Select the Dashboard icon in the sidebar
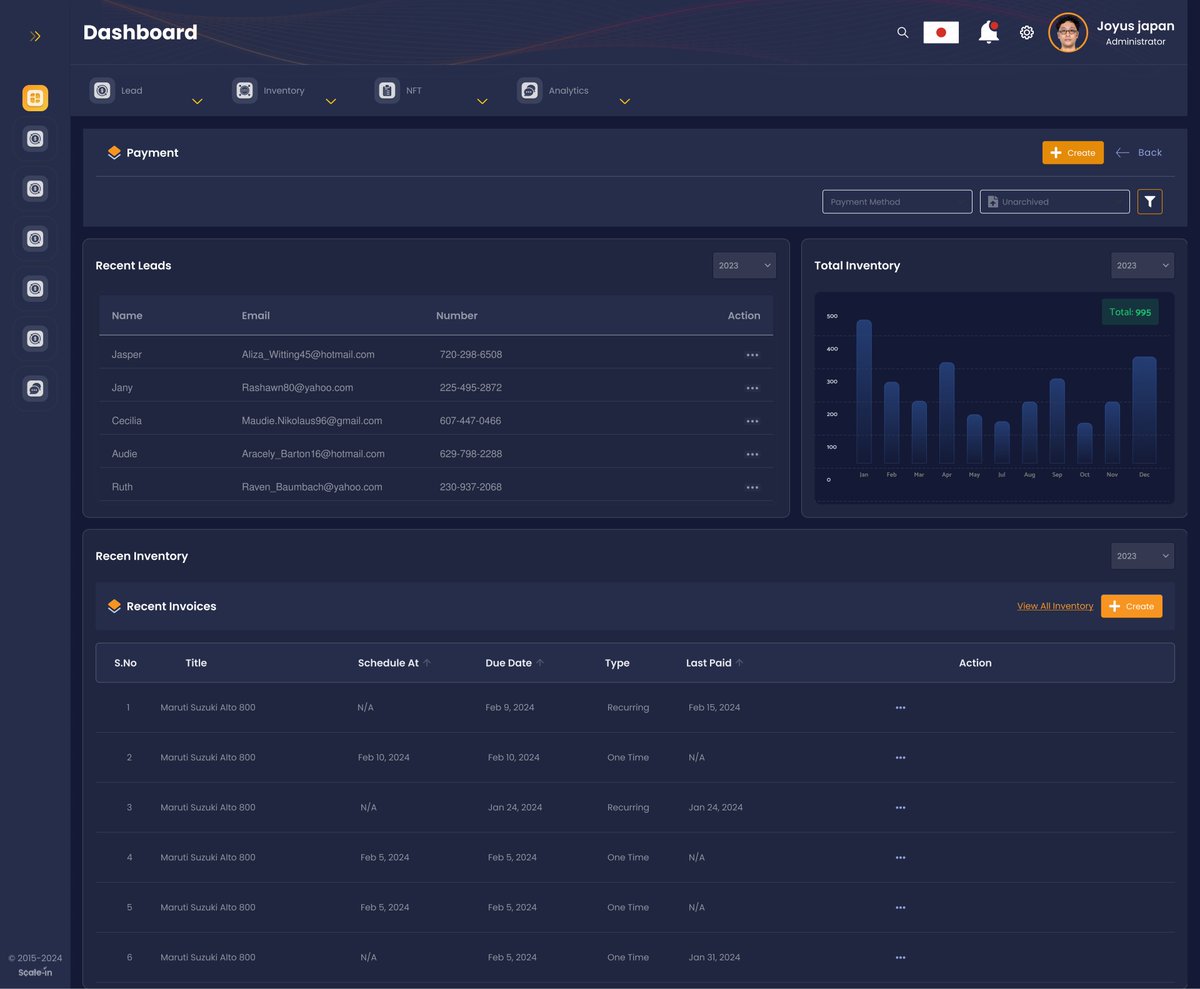 click(x=35, y=98)
